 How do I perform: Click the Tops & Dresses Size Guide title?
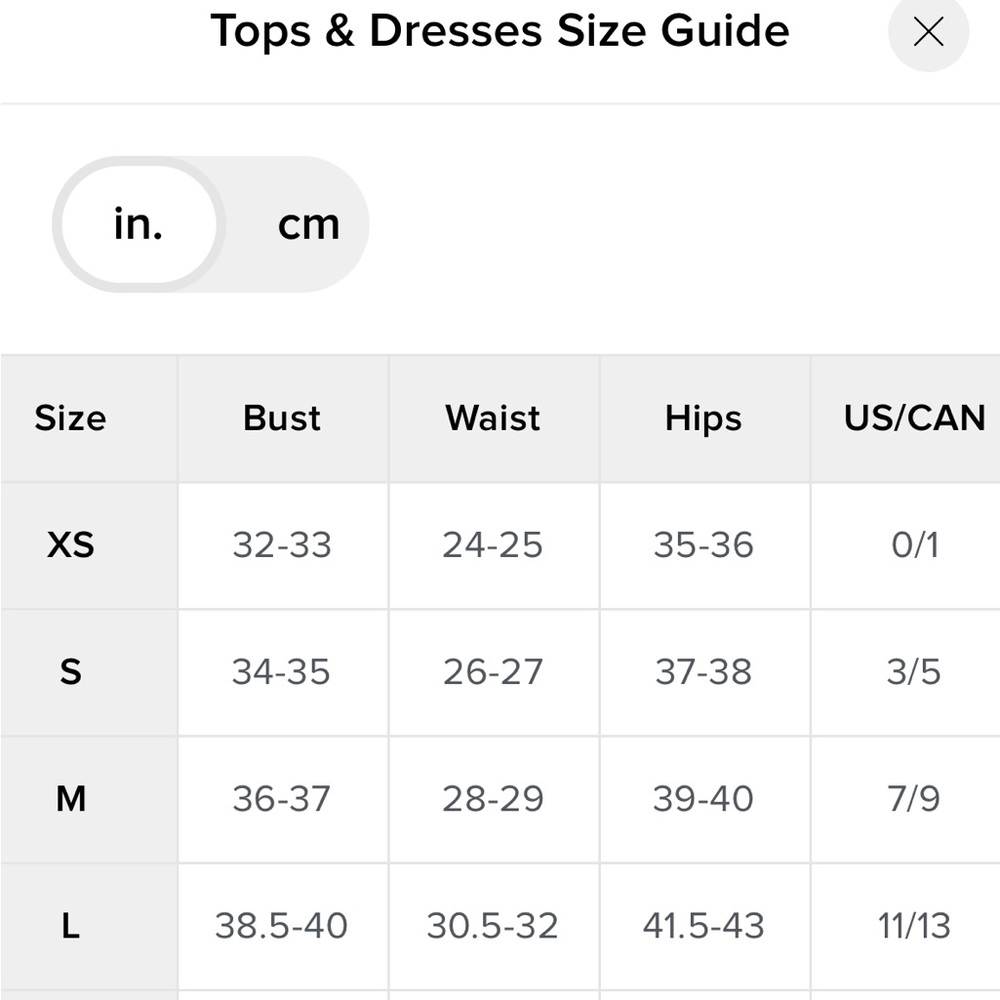500,31
